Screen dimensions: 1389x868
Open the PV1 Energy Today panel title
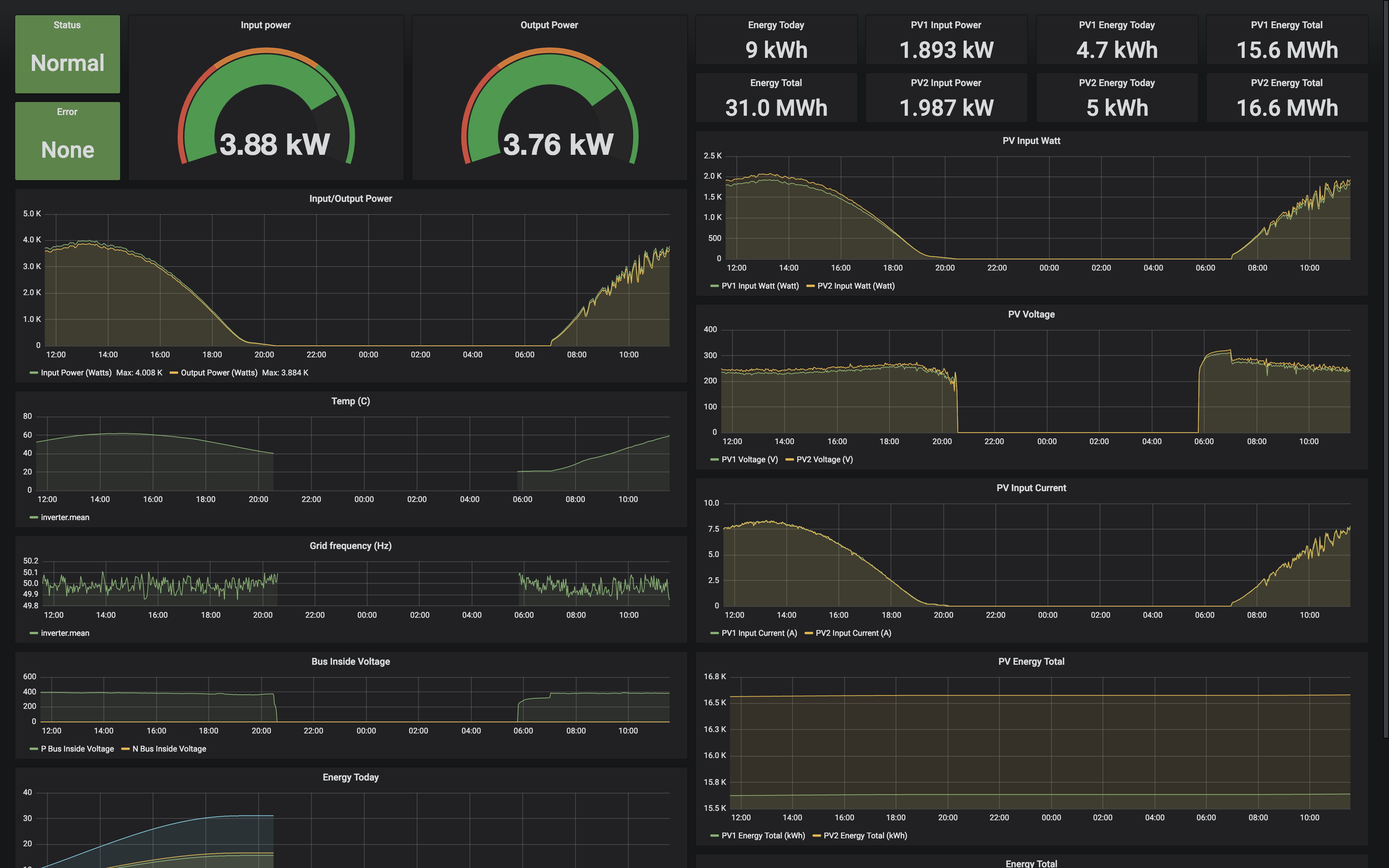[x=1117, y=25]
